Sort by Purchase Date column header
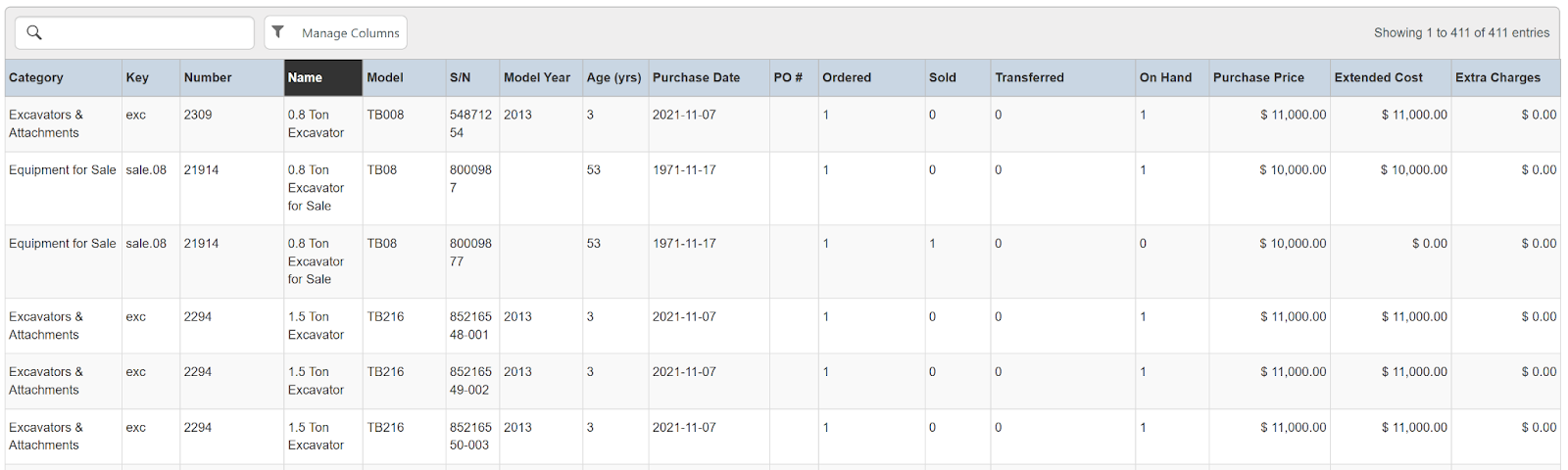This screenshot has width=1568, height=470. click(696, 77)
